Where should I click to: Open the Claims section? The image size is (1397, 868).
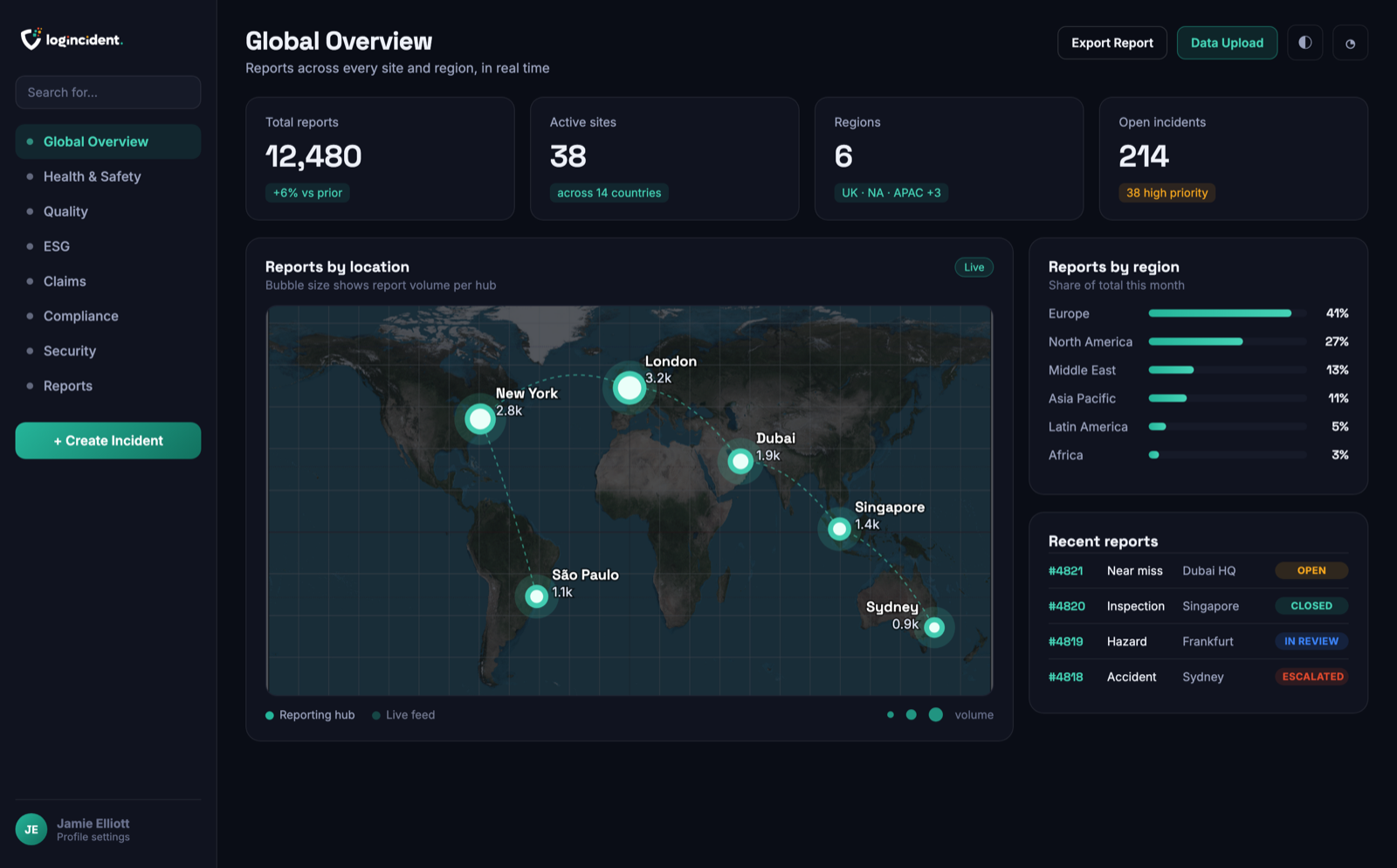[x=108, y=281]
